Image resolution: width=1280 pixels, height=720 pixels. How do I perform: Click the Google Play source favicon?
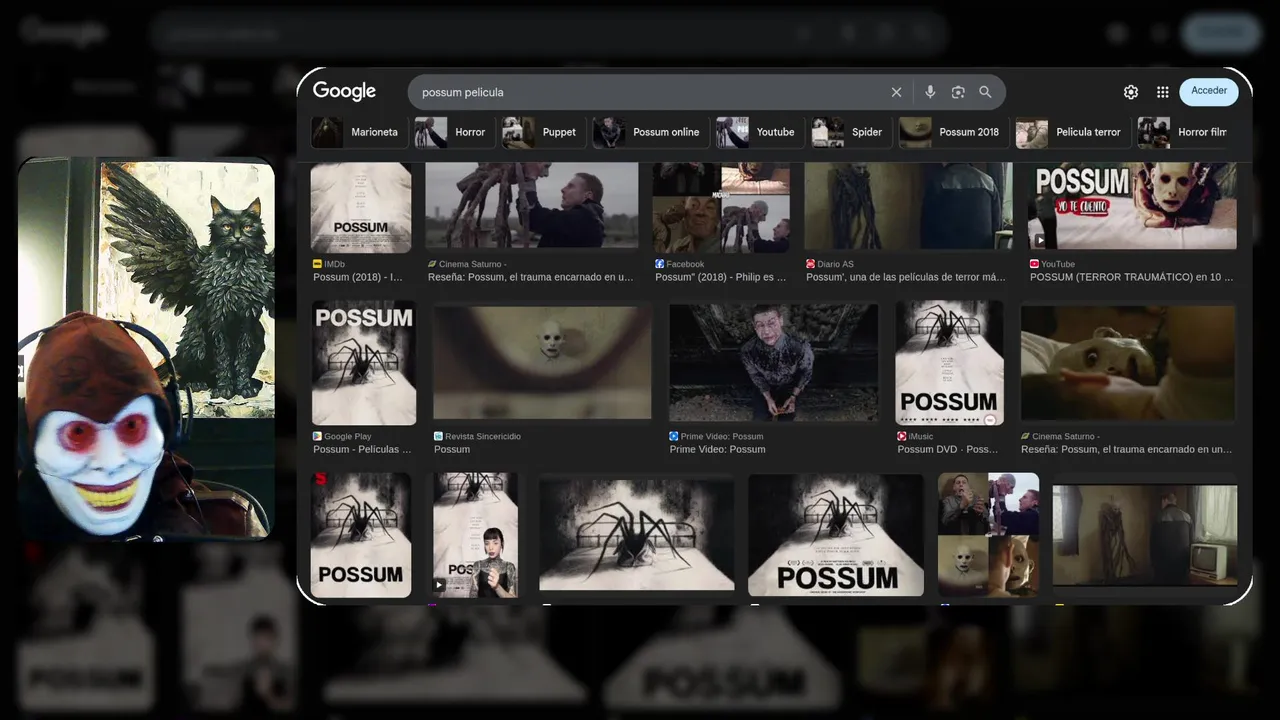(x=317, y=436)
